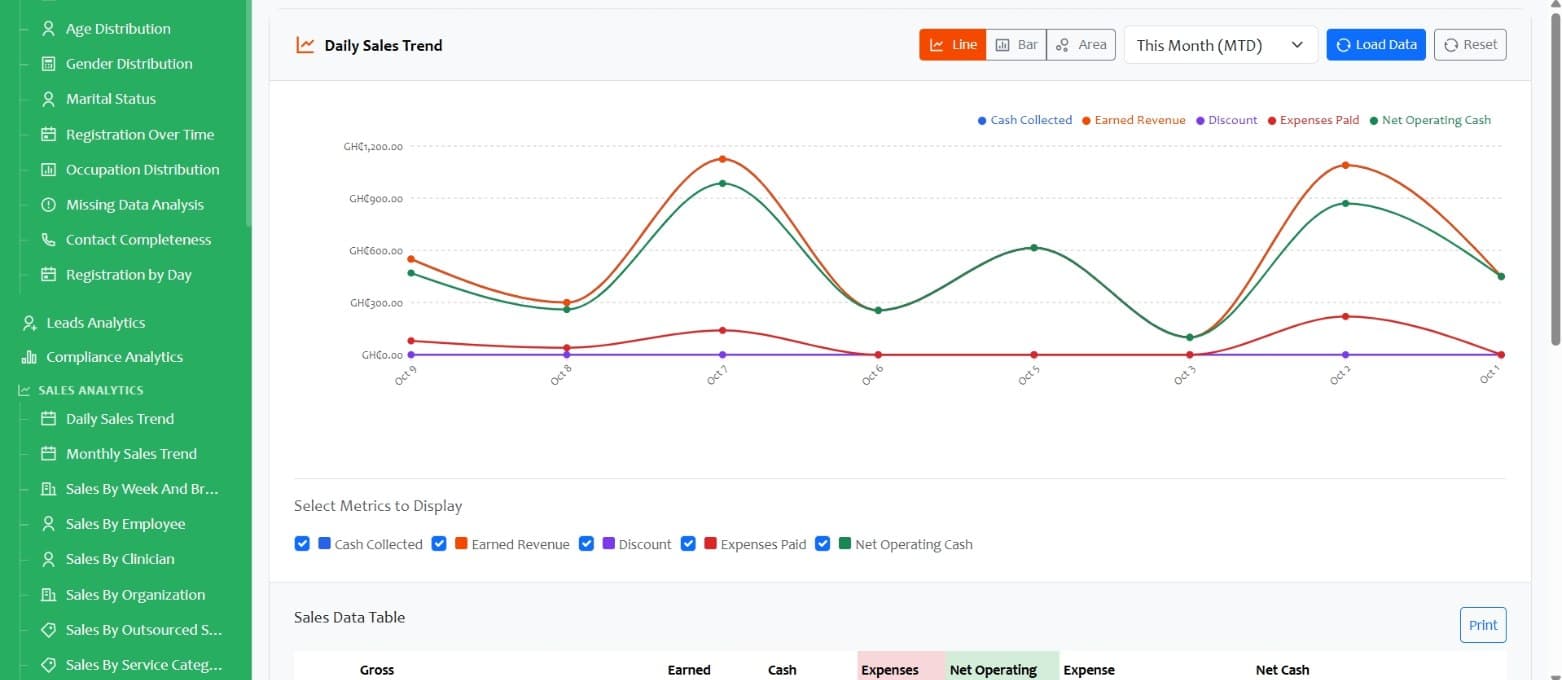Click the Sales By Employee person icon
The image size is (1562, 680).
48,524
